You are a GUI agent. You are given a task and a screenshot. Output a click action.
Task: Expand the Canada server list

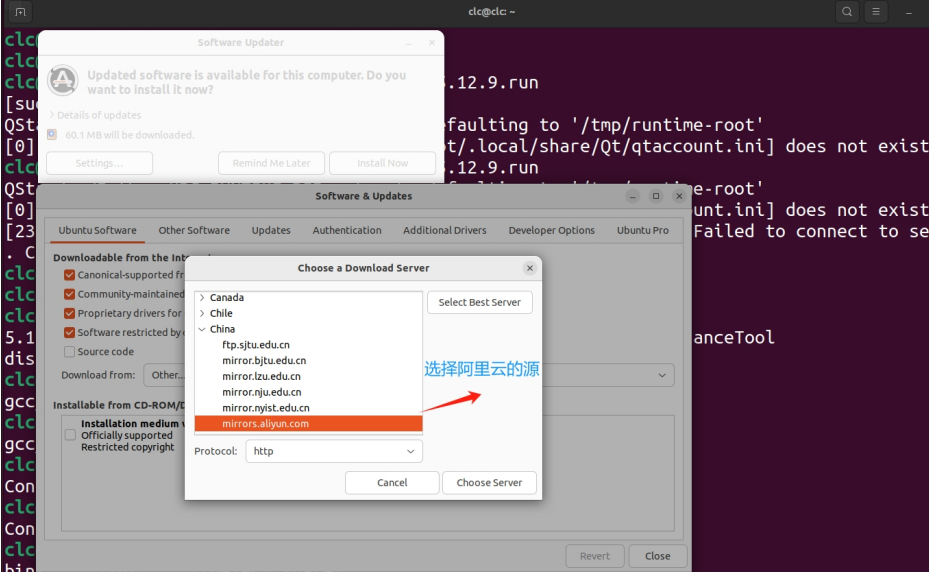click(202, 298)
